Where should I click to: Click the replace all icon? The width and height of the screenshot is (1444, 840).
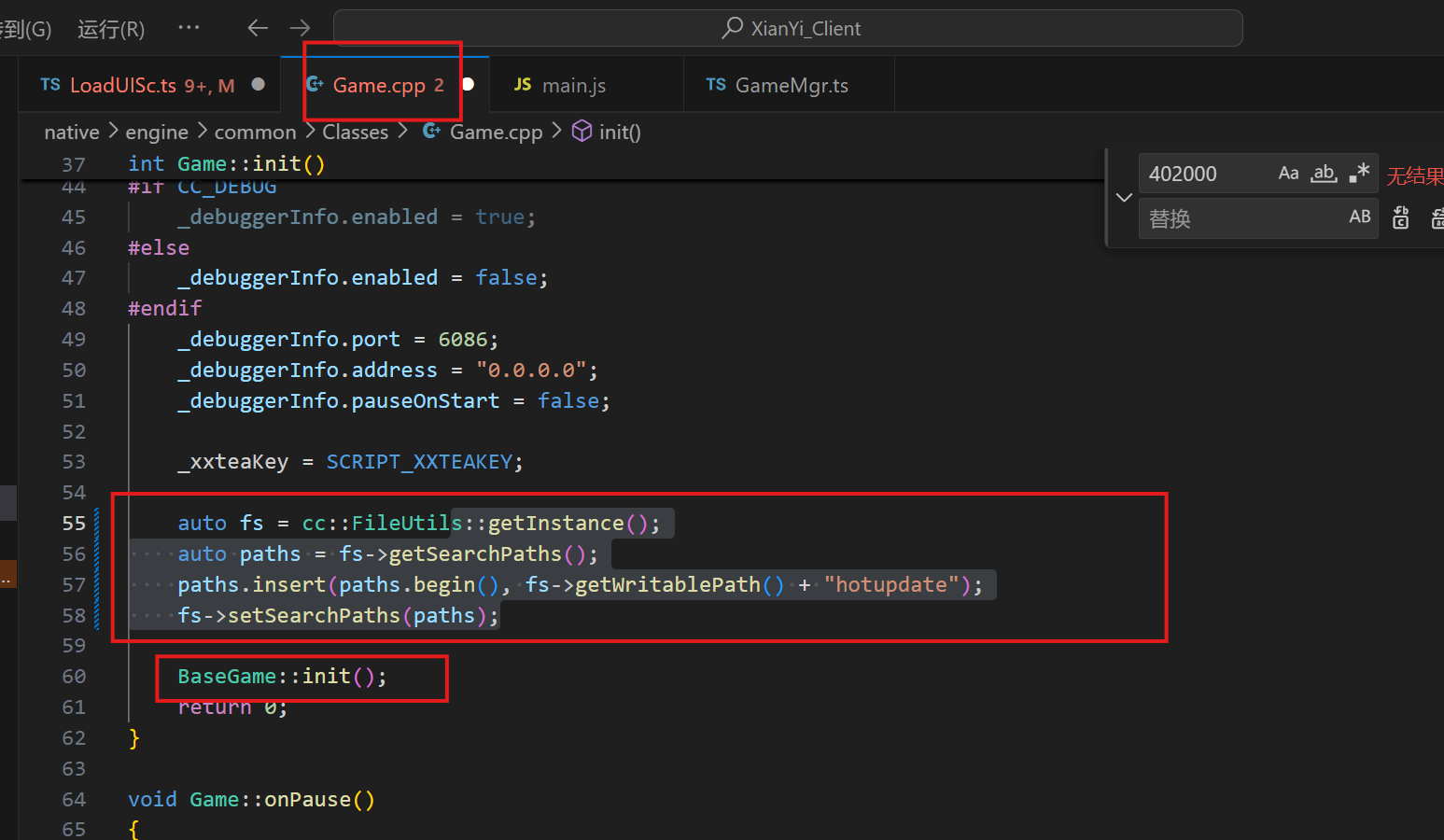(1437, 218)
